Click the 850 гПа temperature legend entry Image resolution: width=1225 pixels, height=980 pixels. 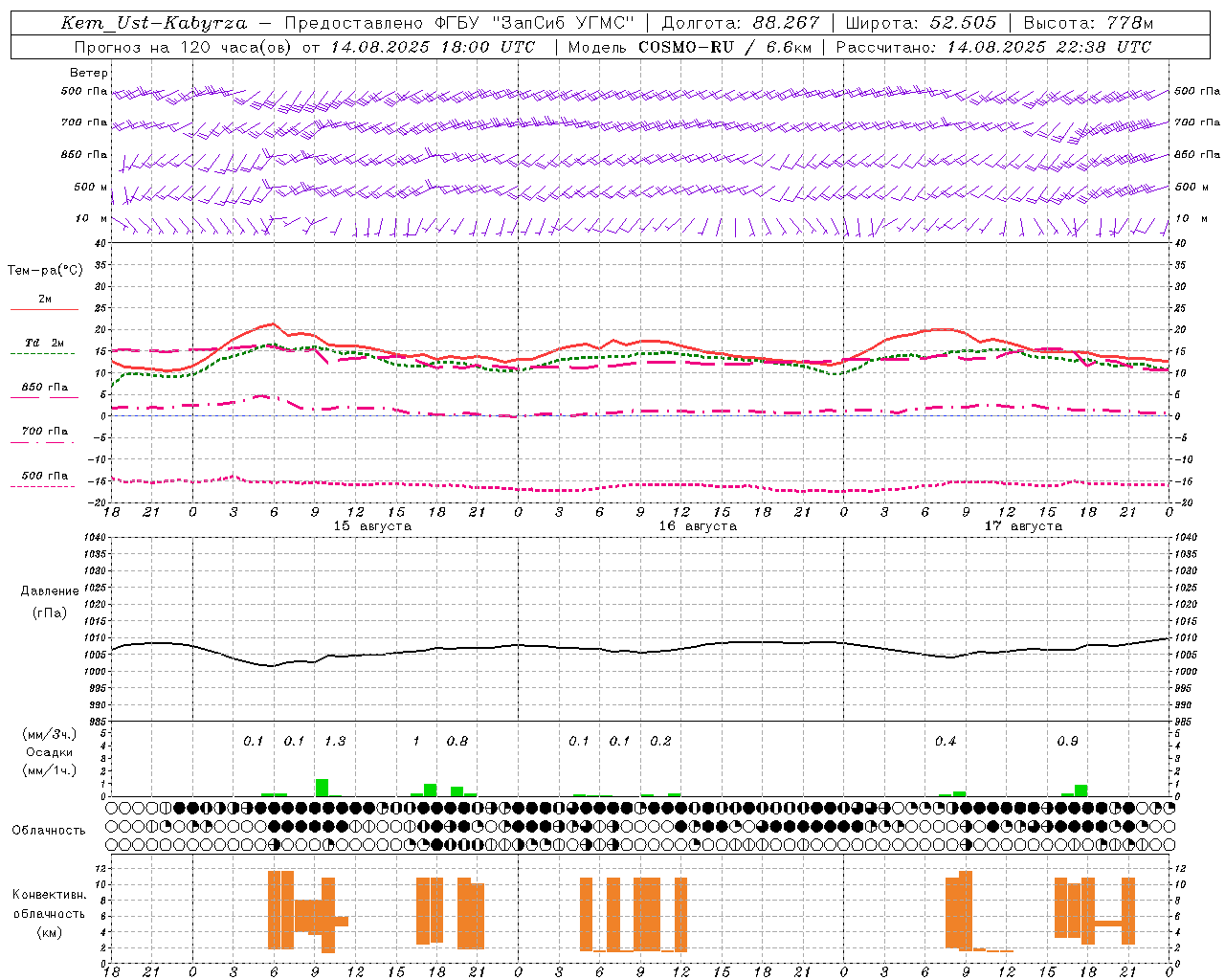[x=44, y=388]
